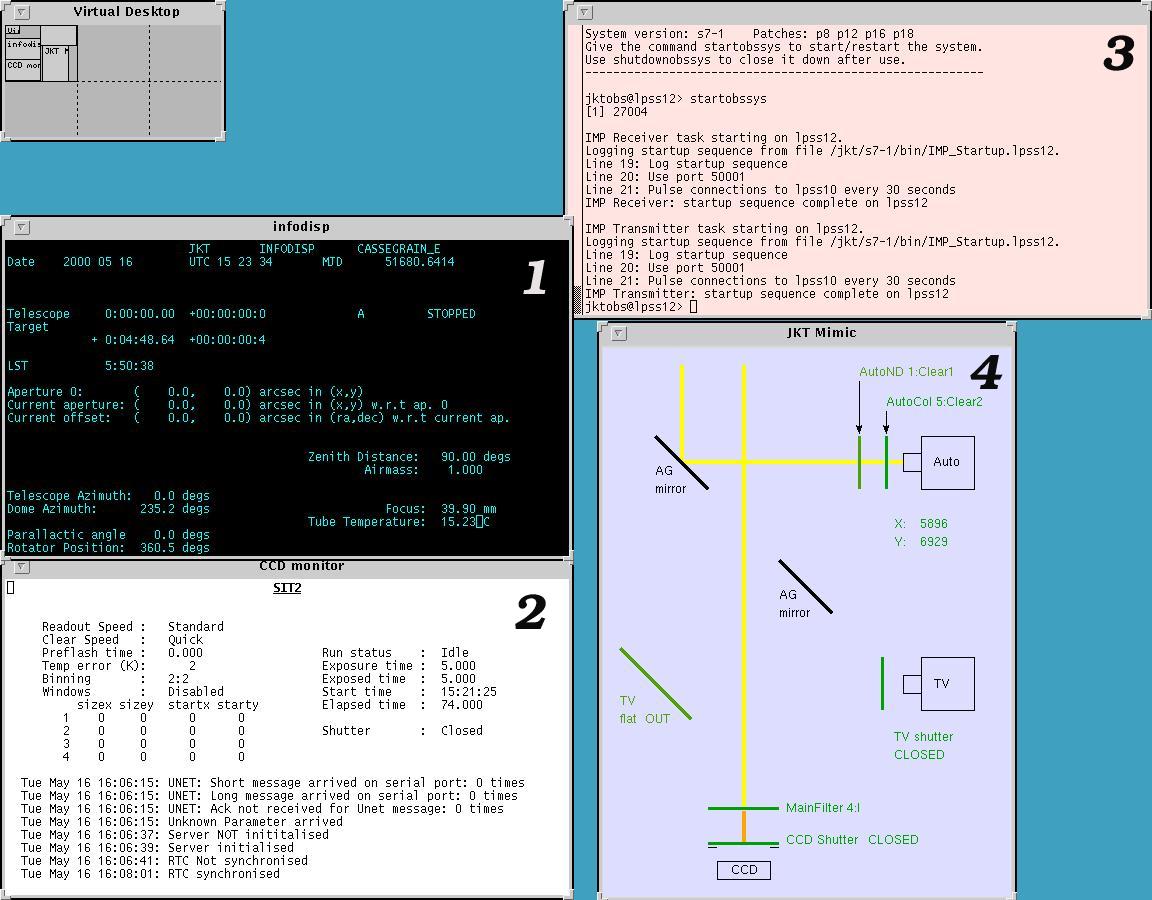Click the MainFilter 4:I label
The image size is (1152, 900).
[x=822, y=808]
